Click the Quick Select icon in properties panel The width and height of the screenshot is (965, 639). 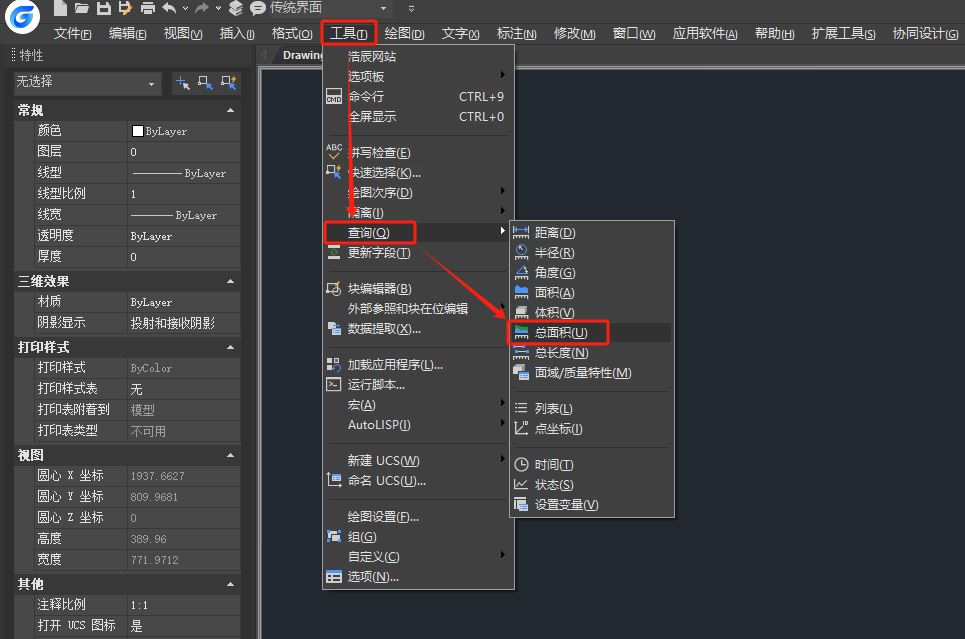(x=228, y=83)
